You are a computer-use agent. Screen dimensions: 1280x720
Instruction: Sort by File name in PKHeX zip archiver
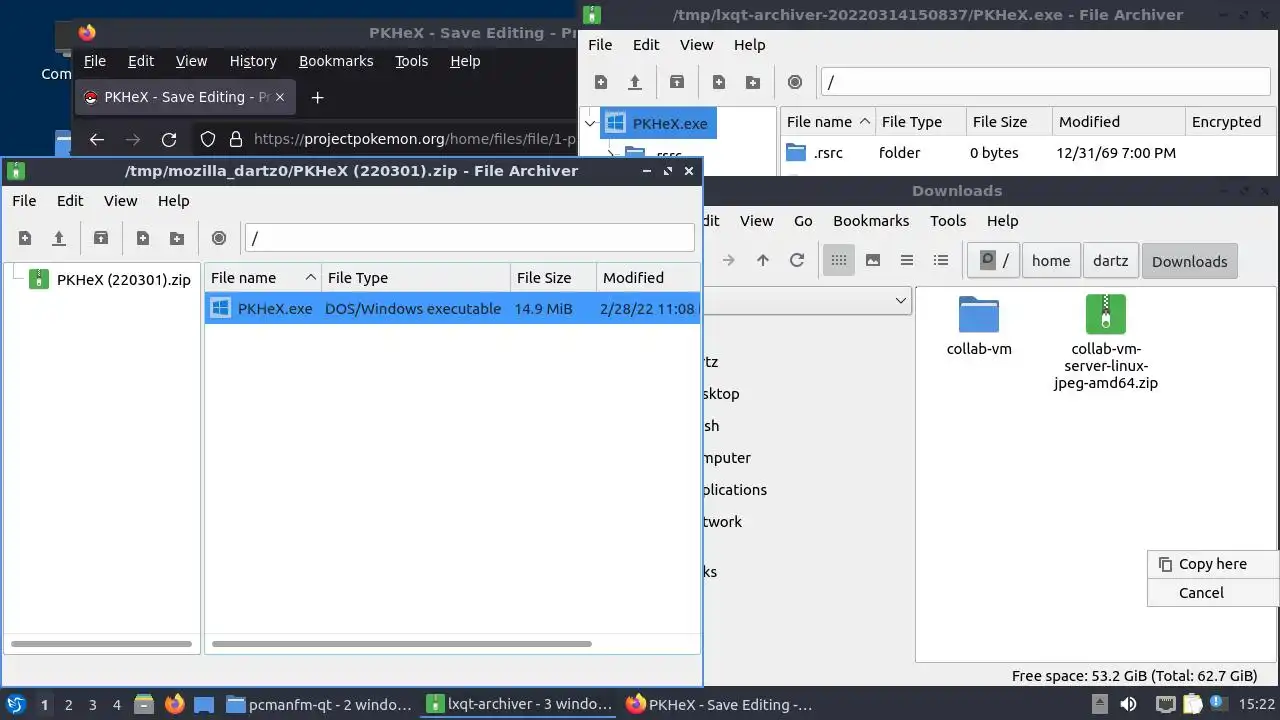pyautogui.click(x=262, y=278)
